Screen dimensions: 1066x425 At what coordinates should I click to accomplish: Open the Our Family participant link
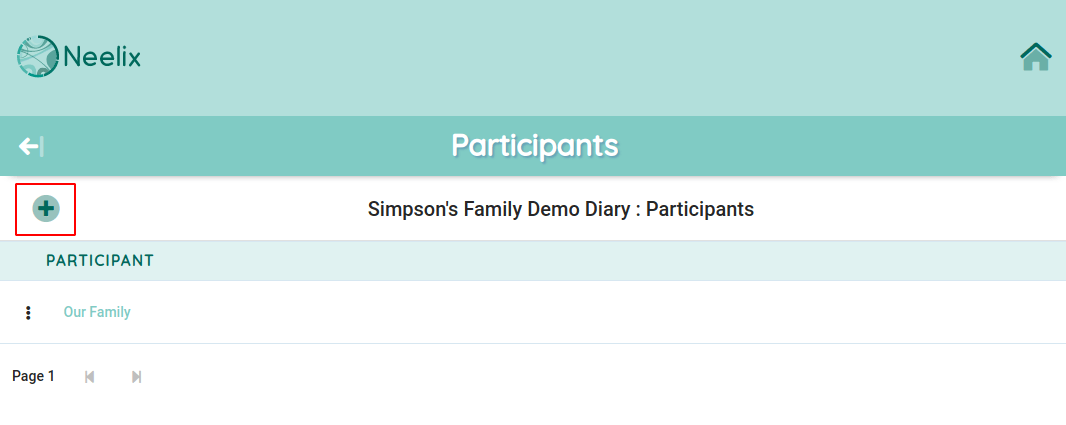pos(97,312)
